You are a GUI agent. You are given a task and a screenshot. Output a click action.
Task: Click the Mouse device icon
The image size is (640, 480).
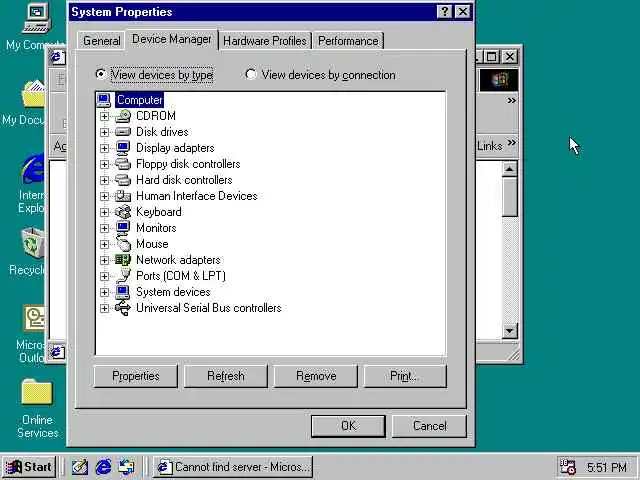tap(123, 244)
